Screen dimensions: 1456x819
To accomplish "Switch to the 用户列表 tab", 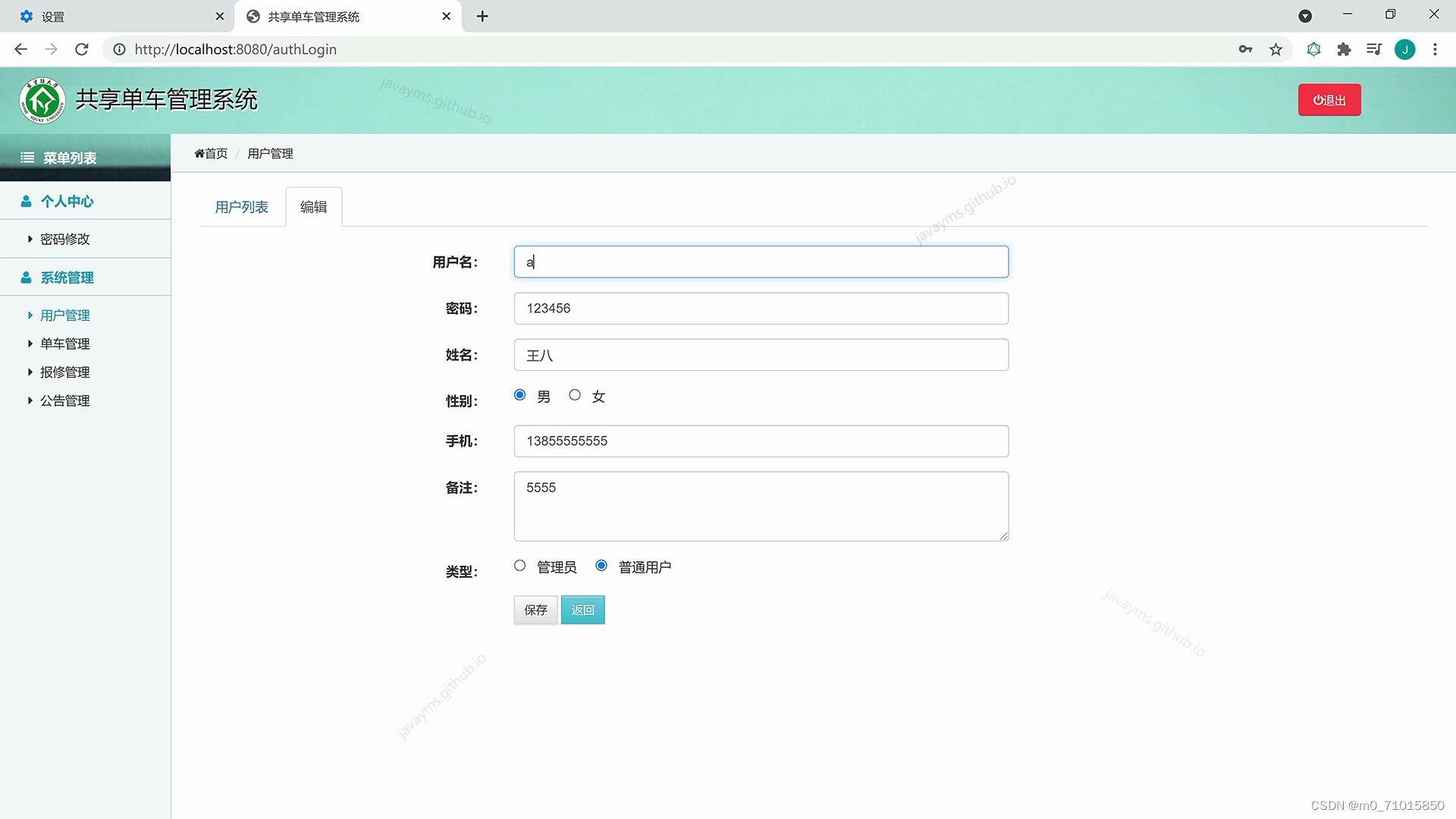I will pyautogui.click(x=241, y=207).
